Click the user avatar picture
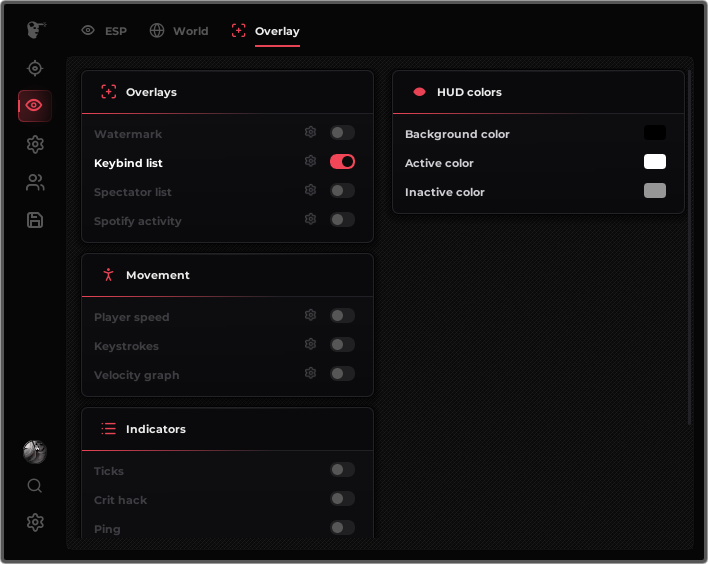This screenshot has width=708, height=564. click(x=35, y=452)
